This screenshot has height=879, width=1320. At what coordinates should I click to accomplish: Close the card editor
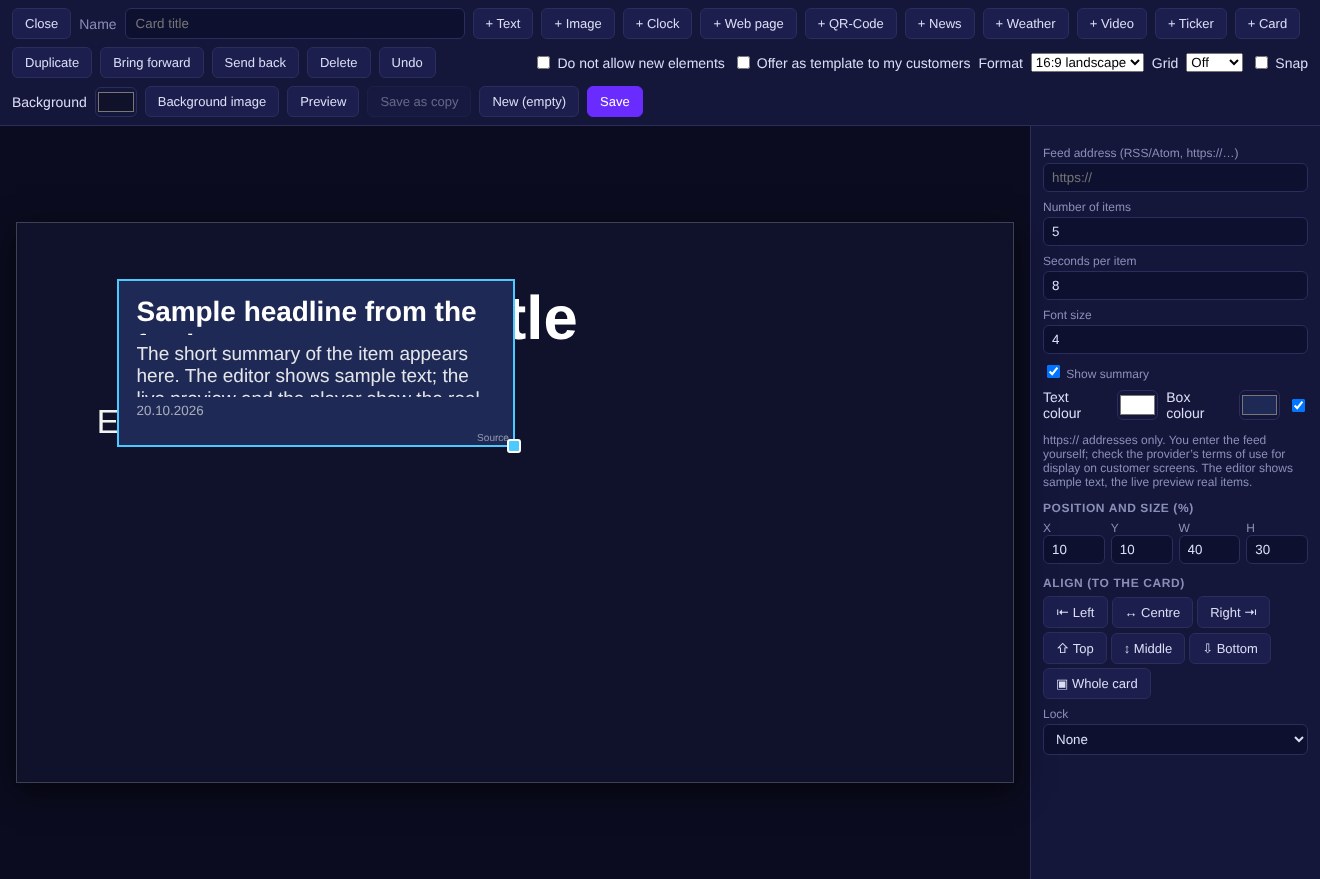tap(41, 24)
